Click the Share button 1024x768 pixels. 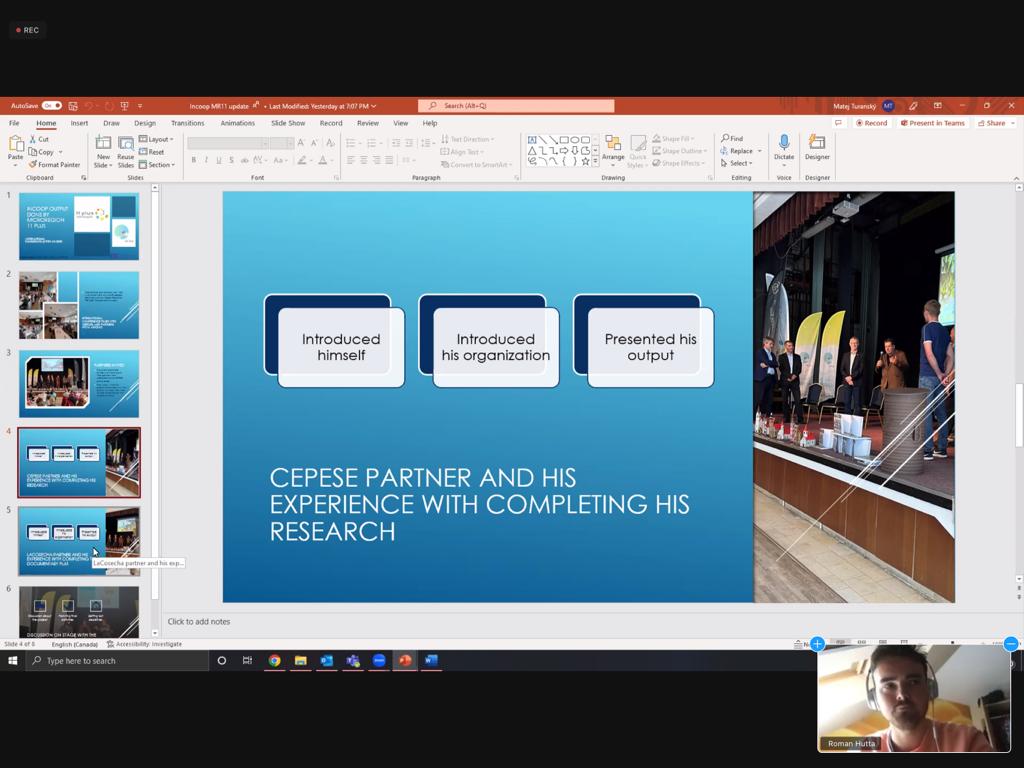click(991, 123)
